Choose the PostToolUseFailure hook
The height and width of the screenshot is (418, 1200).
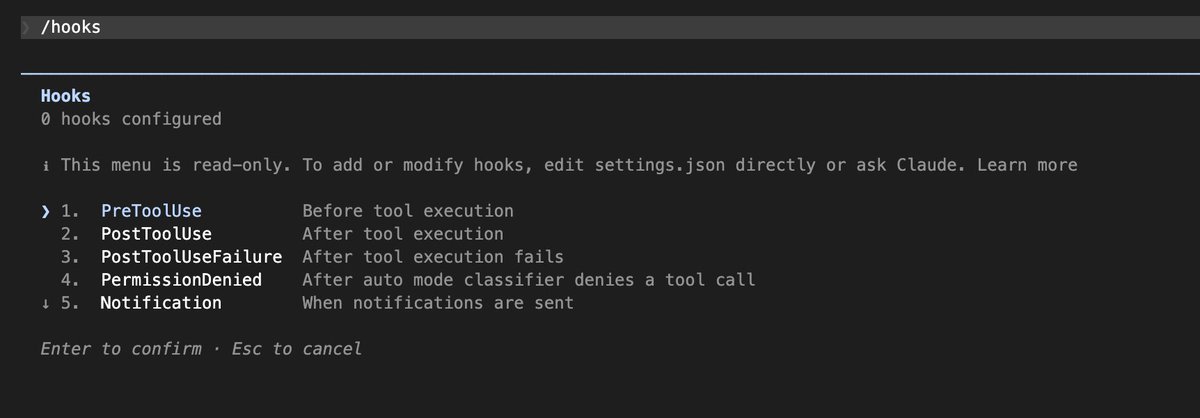tap(191, 257)
